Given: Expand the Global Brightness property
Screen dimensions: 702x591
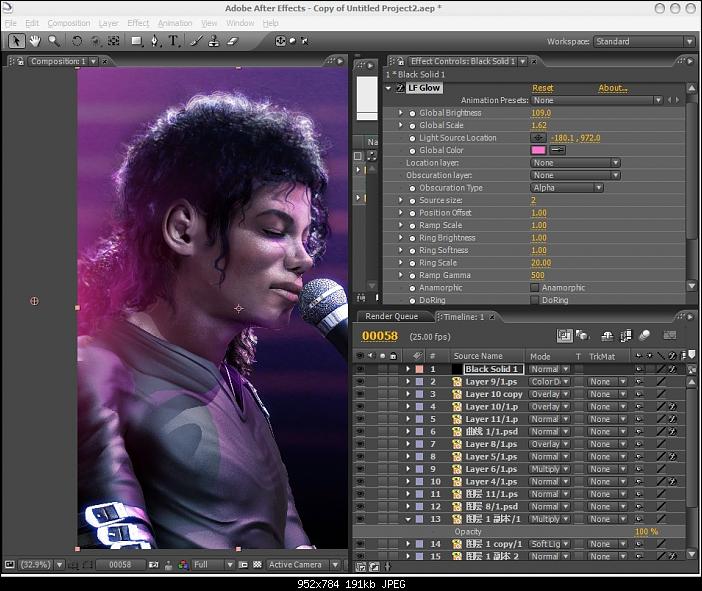Looking at the screenshot, I should point(400,113).
